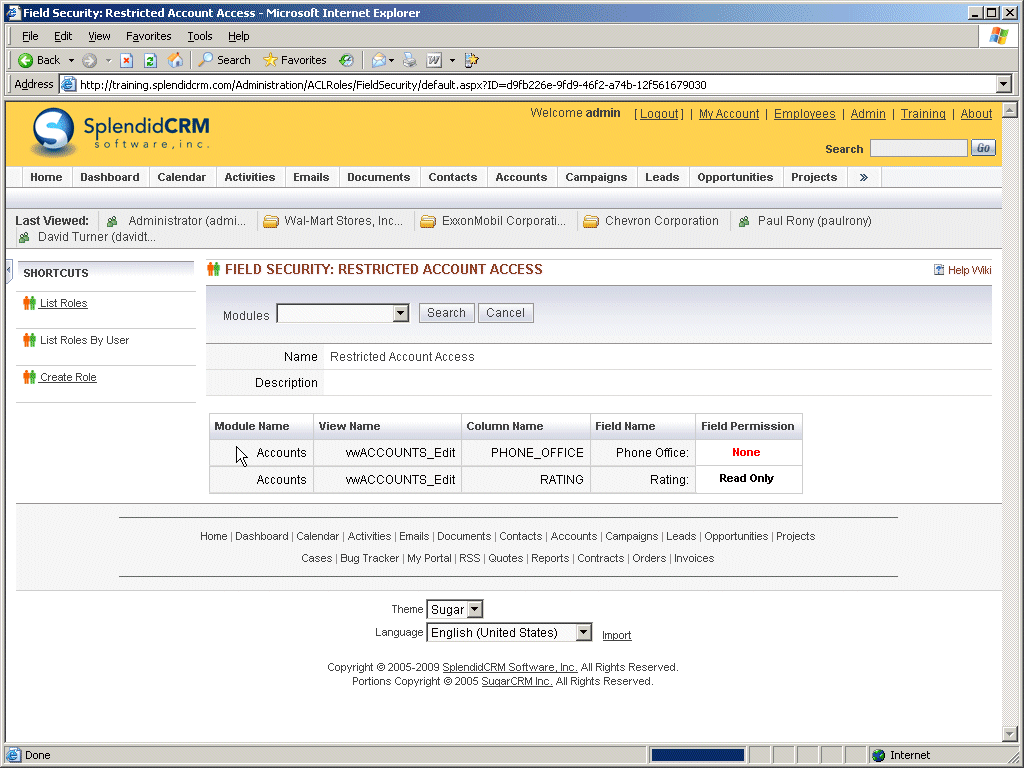
Task: Click the browser Home icon
Action: point(175,60)
